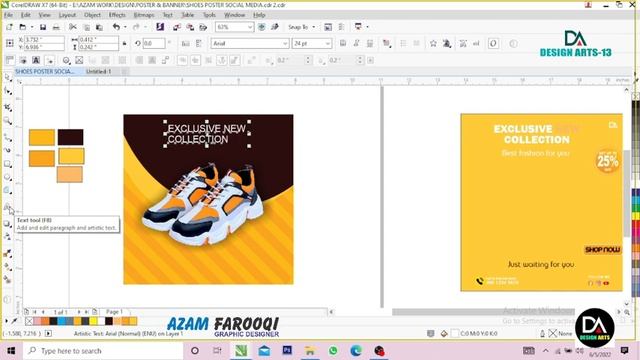The height and width of the screenshot is (360, 640).
Task: Select the Drop Shadow tool in the toolbox
Action: [x=8, y=224]
